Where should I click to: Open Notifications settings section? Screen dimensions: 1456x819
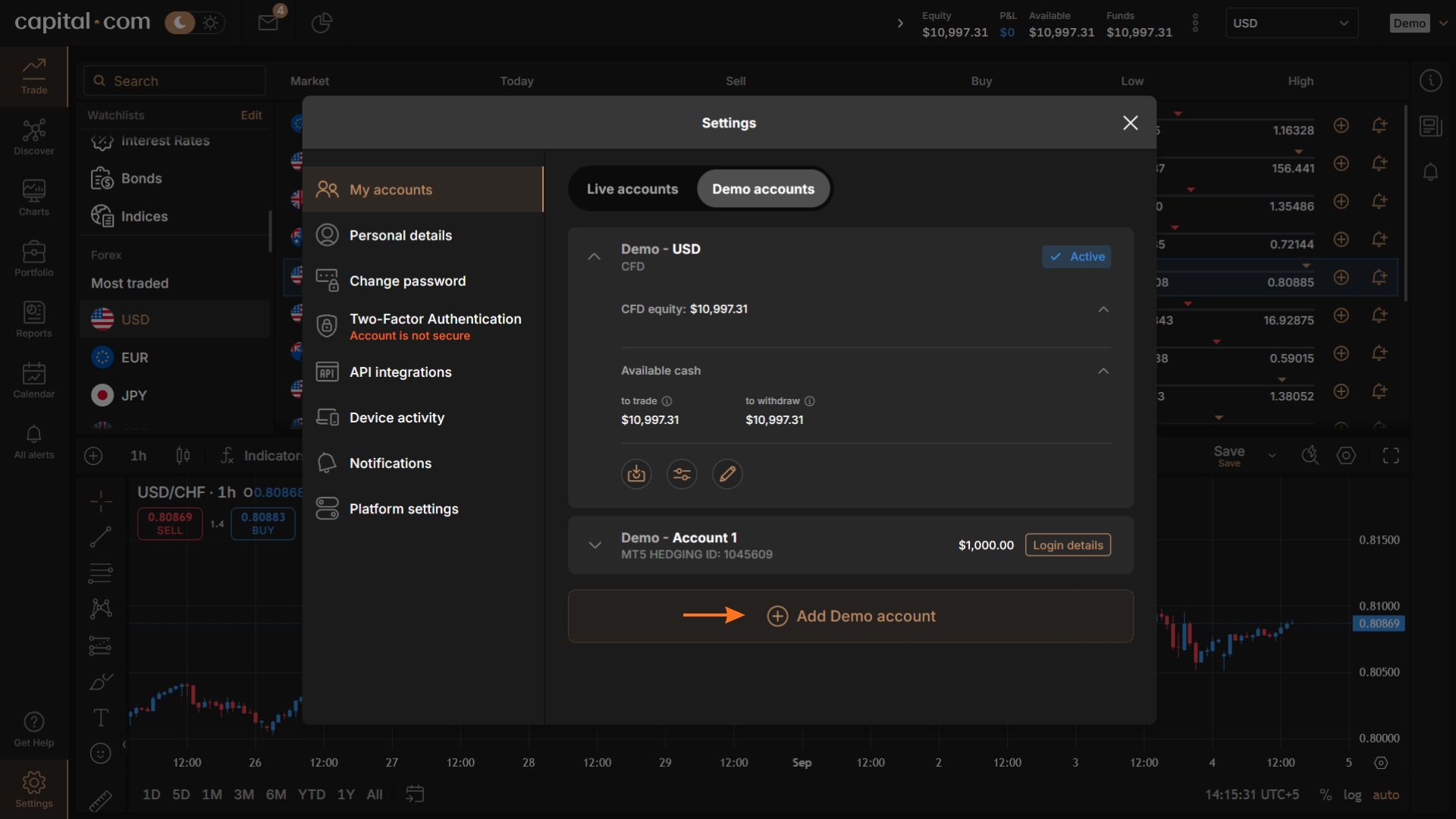pyautogui.click(x=423, y=463)
